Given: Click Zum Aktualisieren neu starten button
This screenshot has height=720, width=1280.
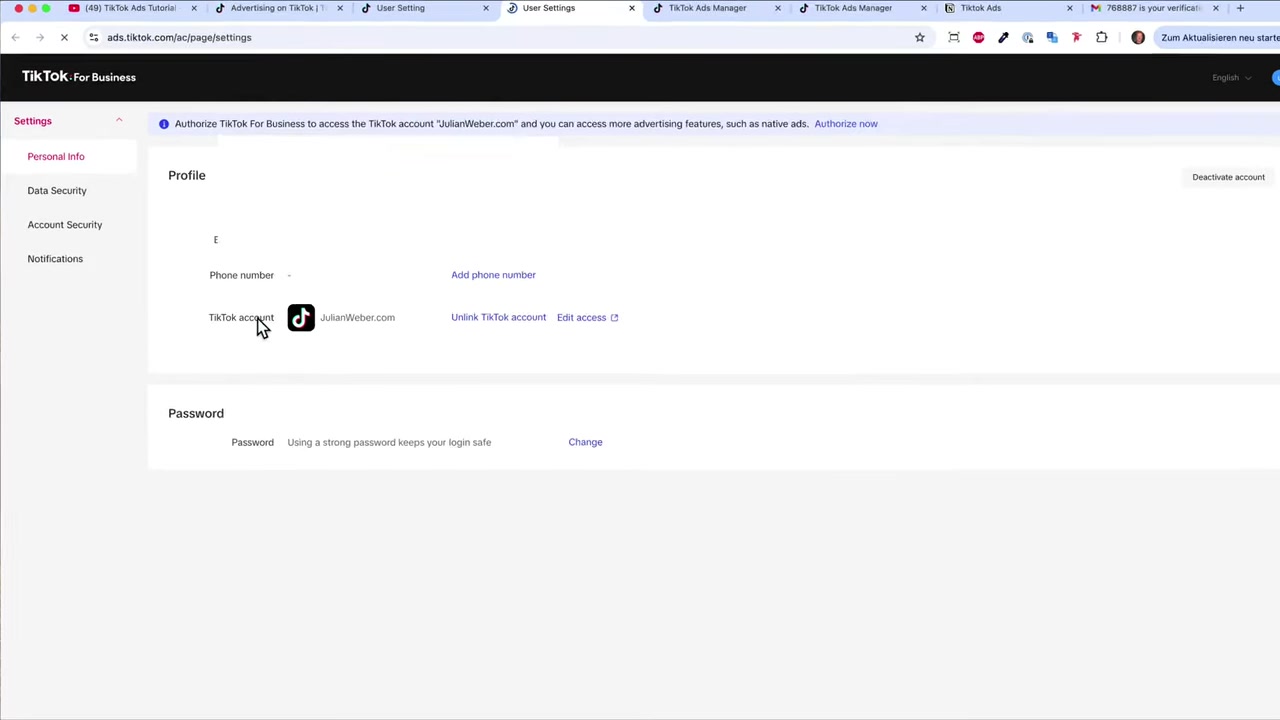Looking at the screenshot, I should click(x=1218, y=38).
